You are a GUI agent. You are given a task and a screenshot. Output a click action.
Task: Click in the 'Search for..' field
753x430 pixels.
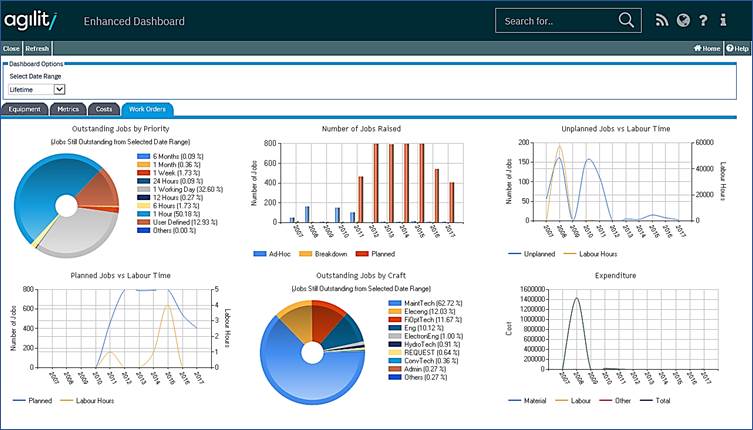pyautogui.click(x=555, y=20)
